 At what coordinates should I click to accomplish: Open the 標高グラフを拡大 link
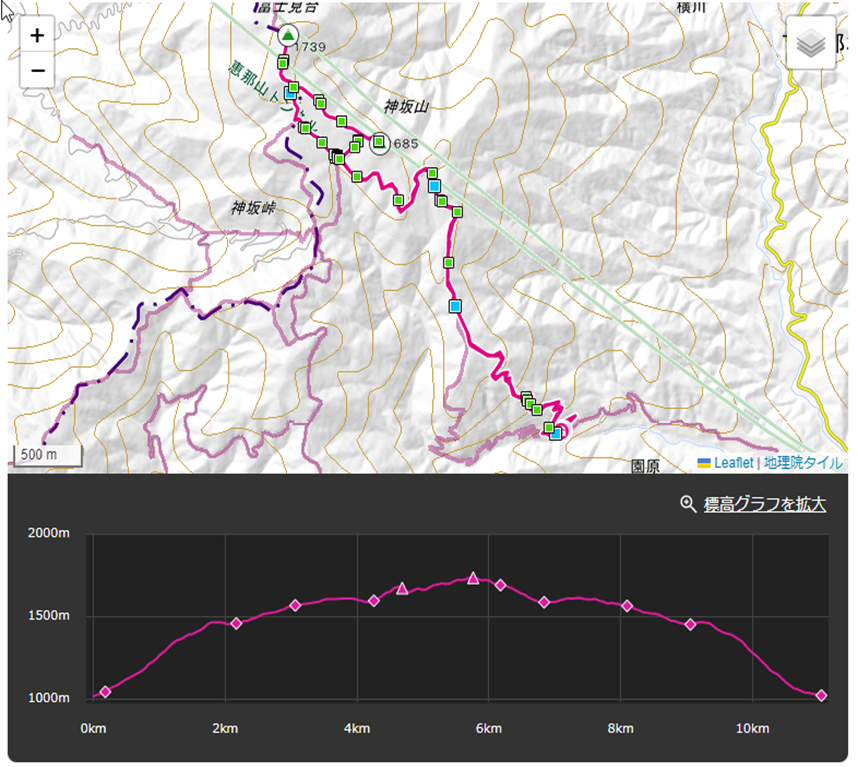(x=765, y=504)
